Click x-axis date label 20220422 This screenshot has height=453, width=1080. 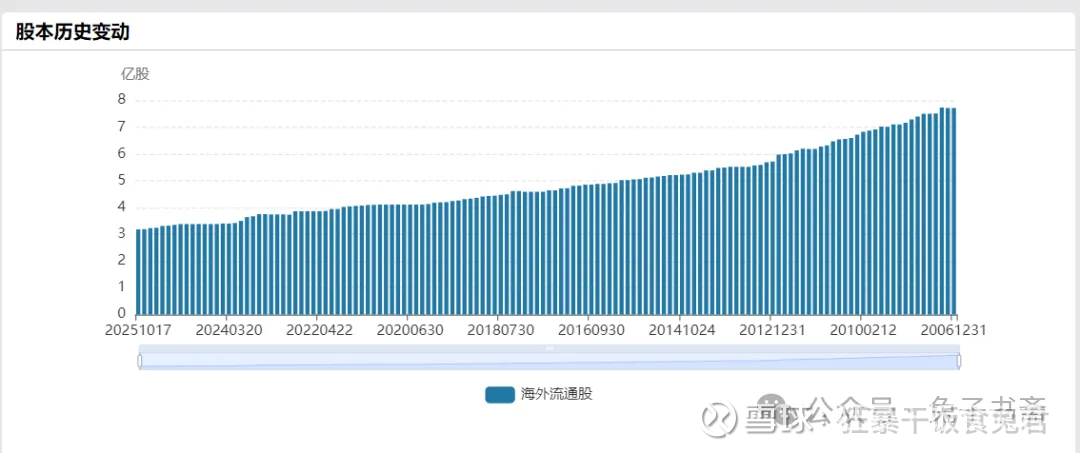[x=319, y=330]
